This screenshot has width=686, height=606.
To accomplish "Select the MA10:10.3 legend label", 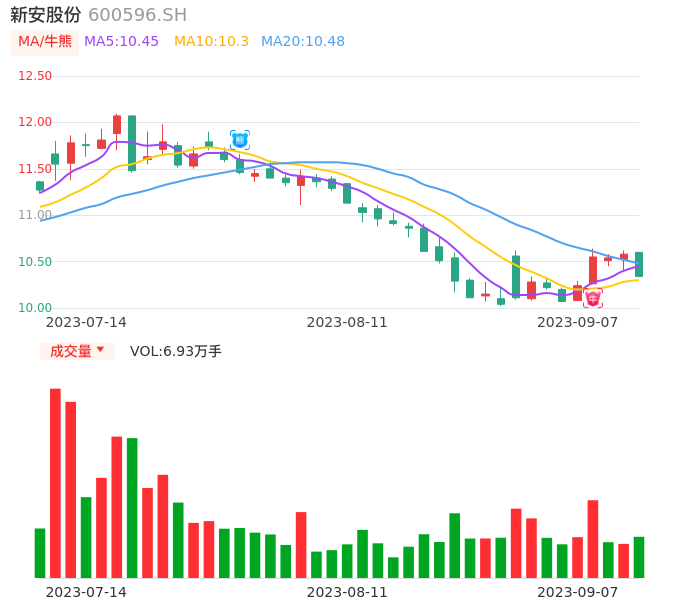I will (x=211, y=42).
